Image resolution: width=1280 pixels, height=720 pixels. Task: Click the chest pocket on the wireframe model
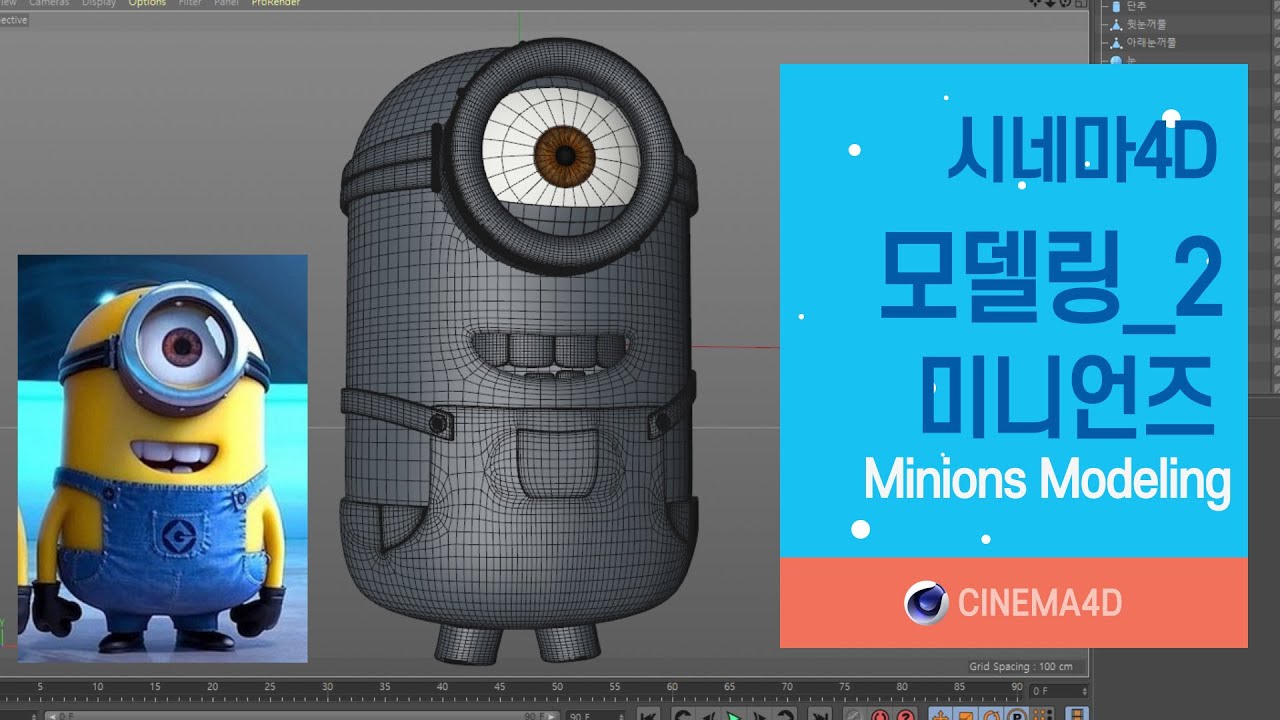pos(557,465)
